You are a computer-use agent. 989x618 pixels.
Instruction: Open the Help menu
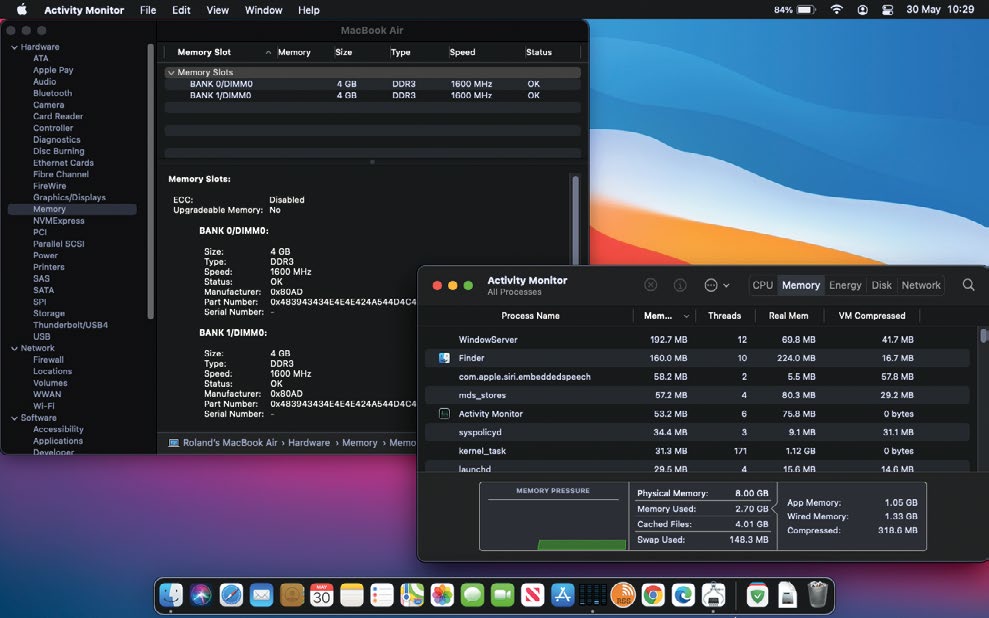[308, 9]
